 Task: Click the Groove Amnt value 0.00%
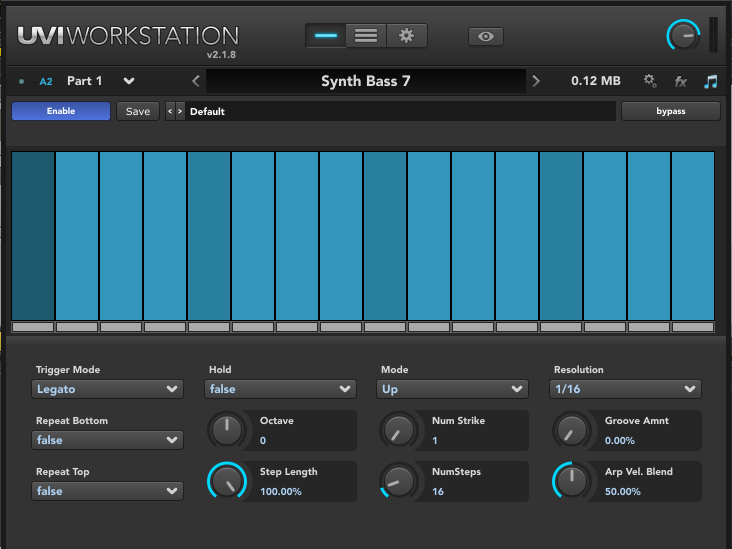[619, 440]
